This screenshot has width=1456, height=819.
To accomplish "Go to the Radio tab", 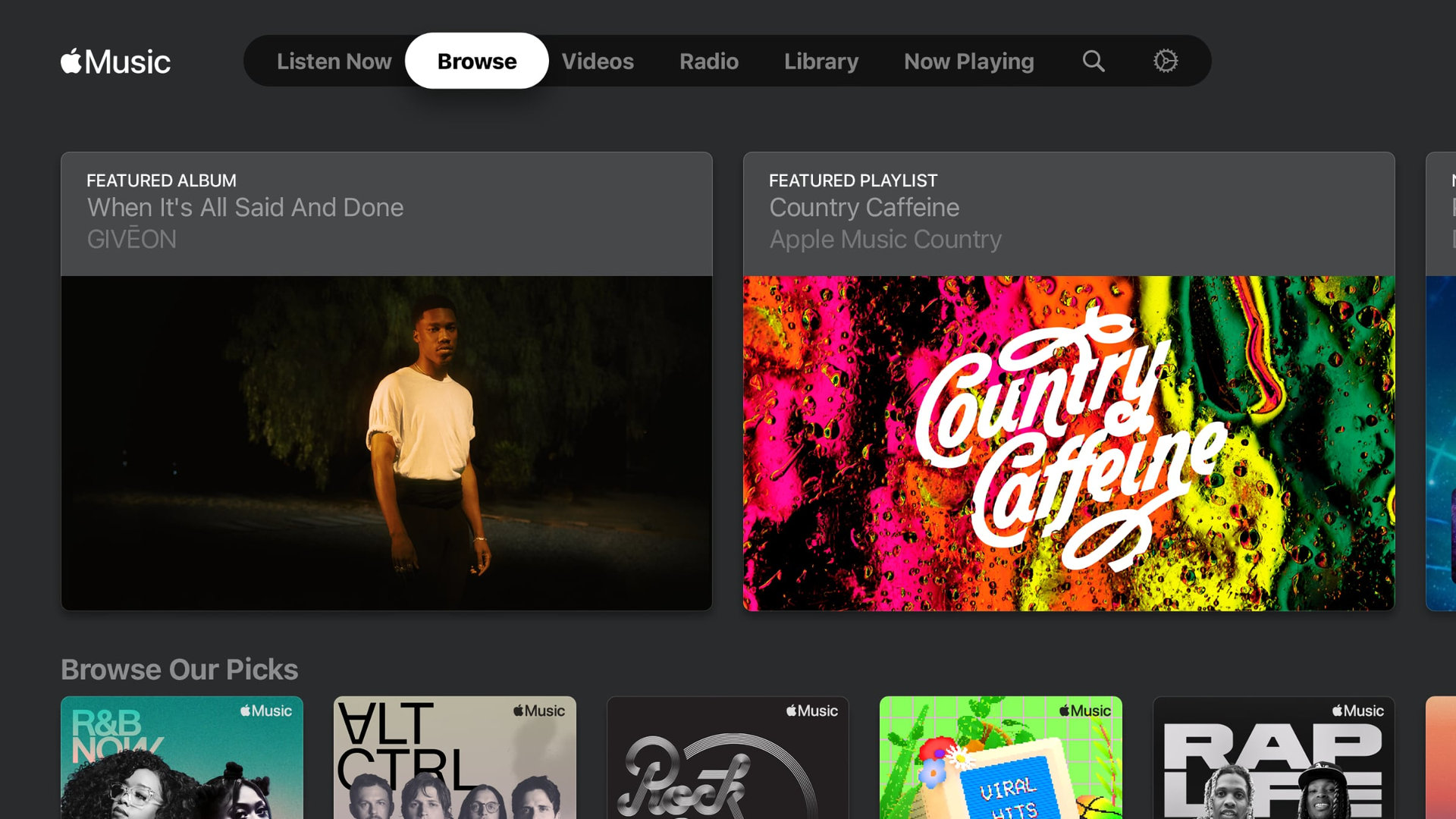I will pyautogui.click(x=708, y=61).
